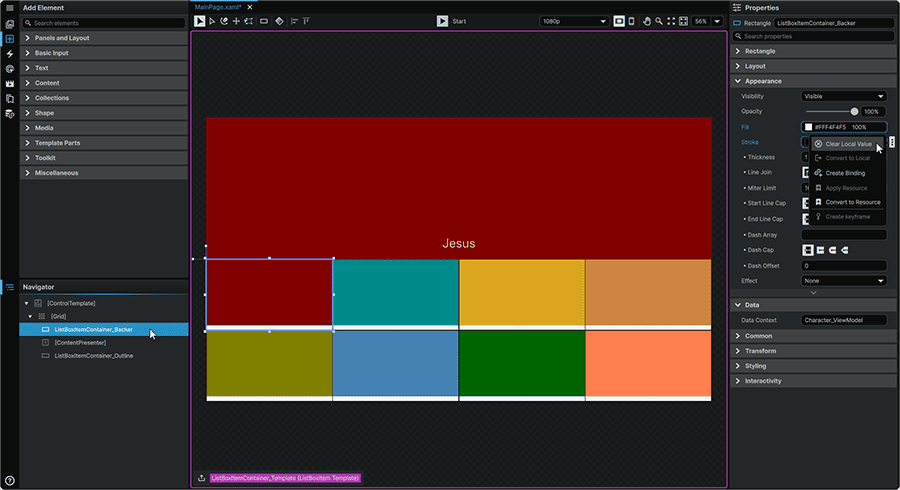Click the fit-to-screen arrows icon
Screen dimensions: 900x490
click(671, 21)
